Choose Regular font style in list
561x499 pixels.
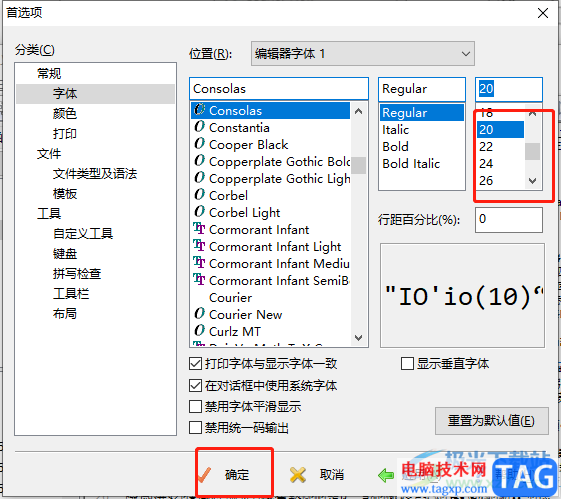422,113
